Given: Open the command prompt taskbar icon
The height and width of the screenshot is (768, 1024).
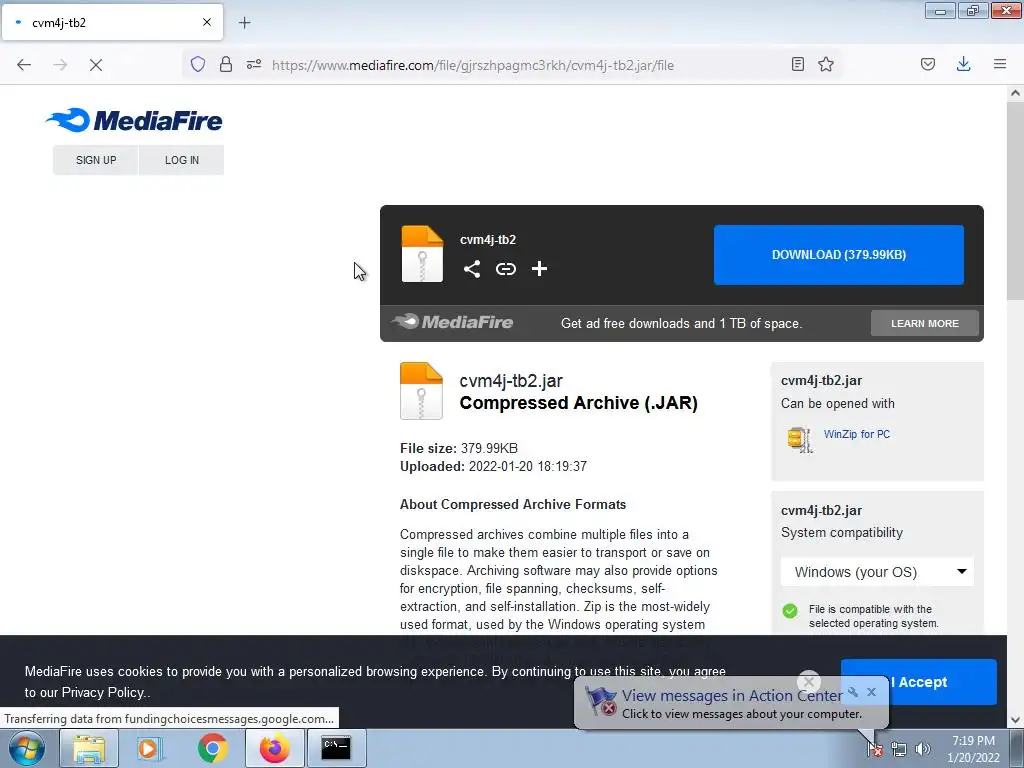Looking at the screenshot, I should [x=336, y=748].
